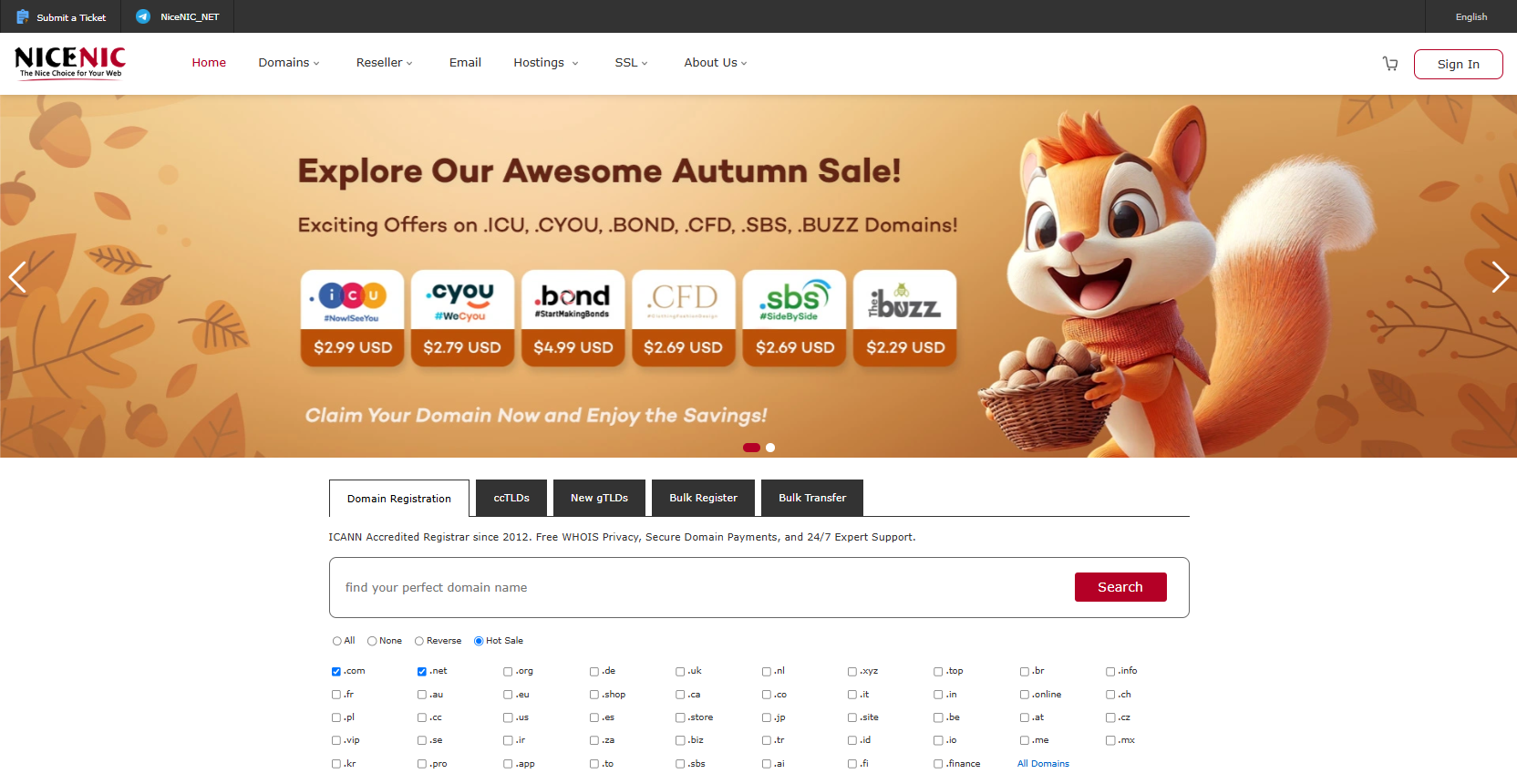1517x784 pixels.
Task: Check the .site checkbox
Action: (852, 717)
